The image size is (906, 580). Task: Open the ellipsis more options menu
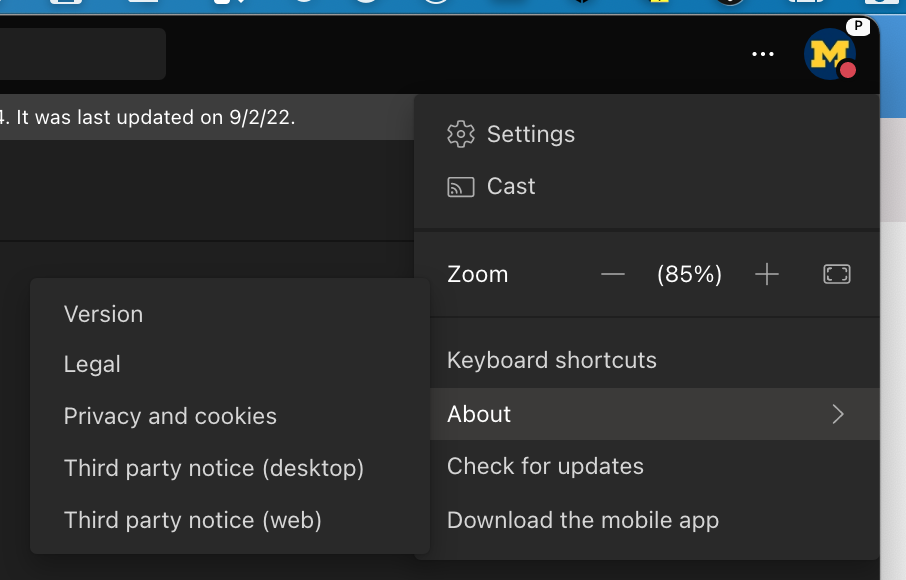tap(763, 54)
